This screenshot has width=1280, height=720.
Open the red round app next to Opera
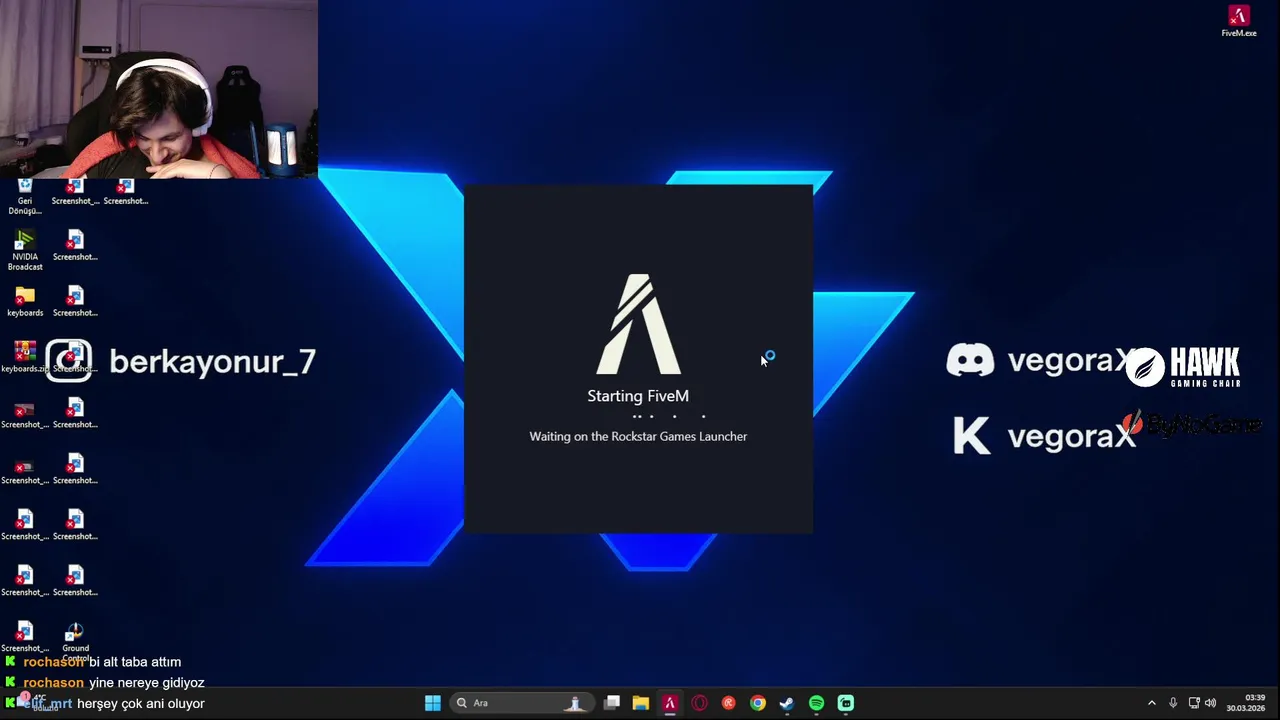729,703
